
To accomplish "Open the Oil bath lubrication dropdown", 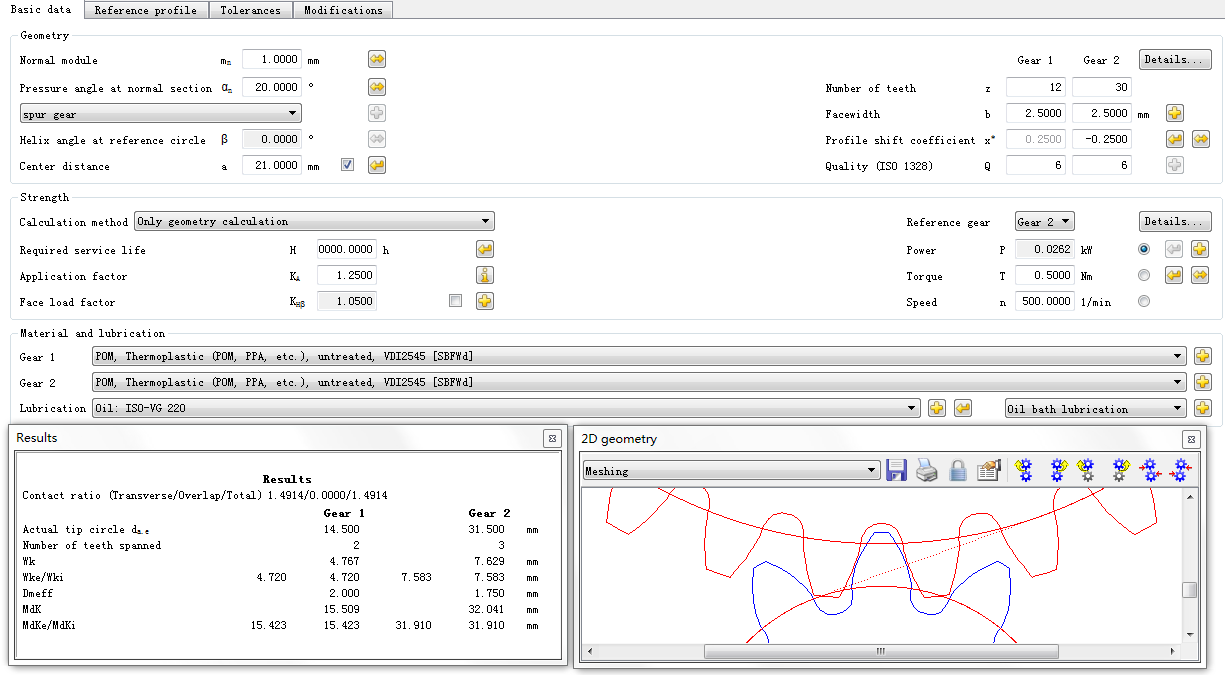I will (x=1096, y=408).
